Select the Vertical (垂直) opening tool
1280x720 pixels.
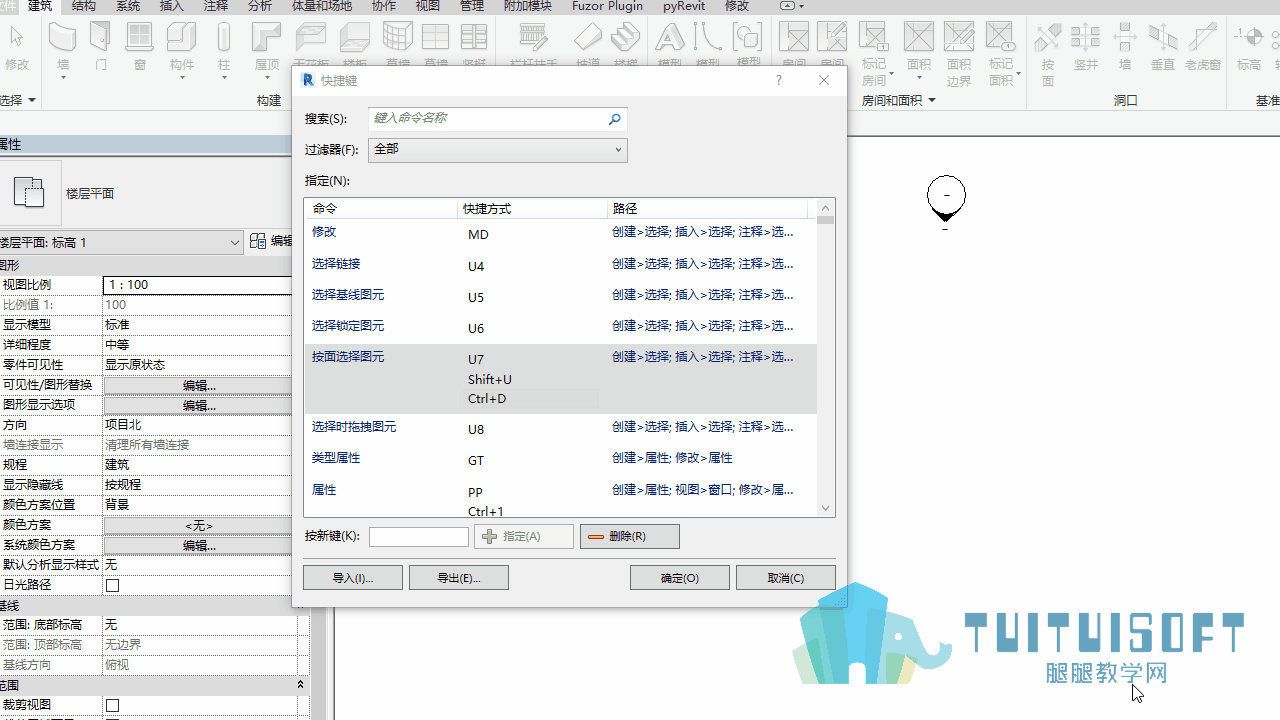coord(1163,48)
